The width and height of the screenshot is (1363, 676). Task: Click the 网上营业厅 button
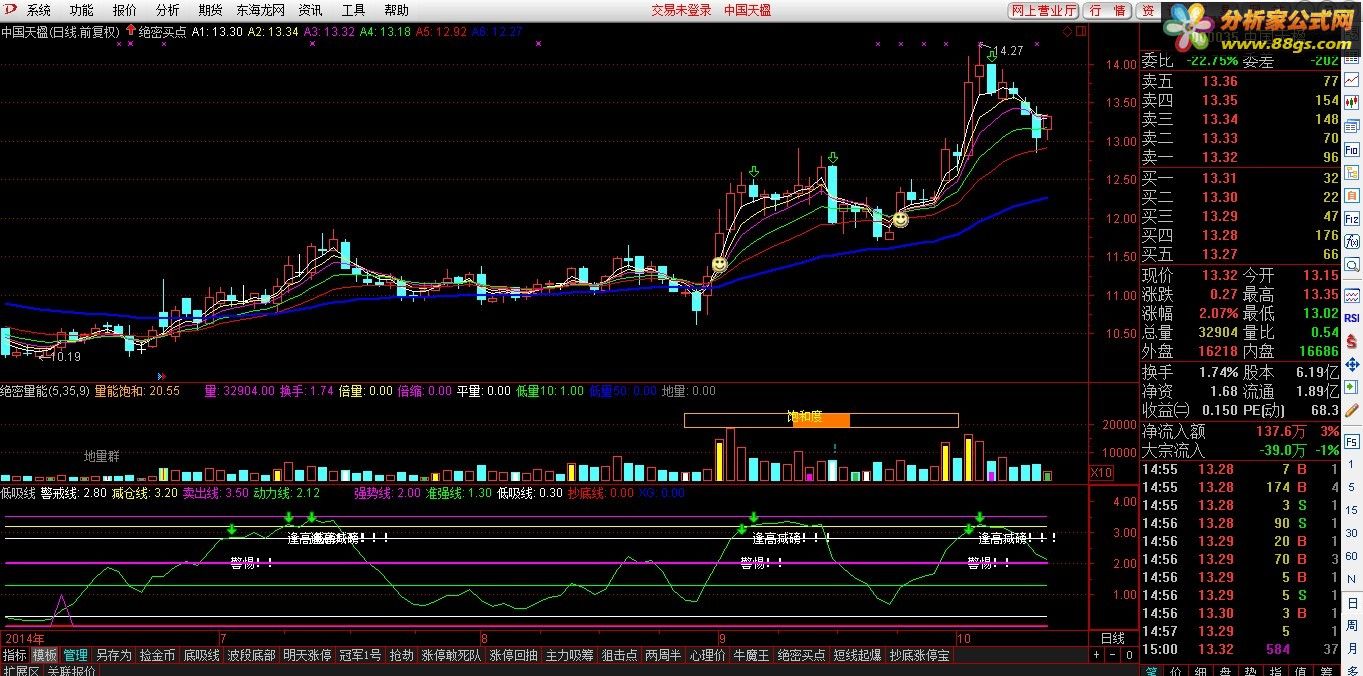1044,10
